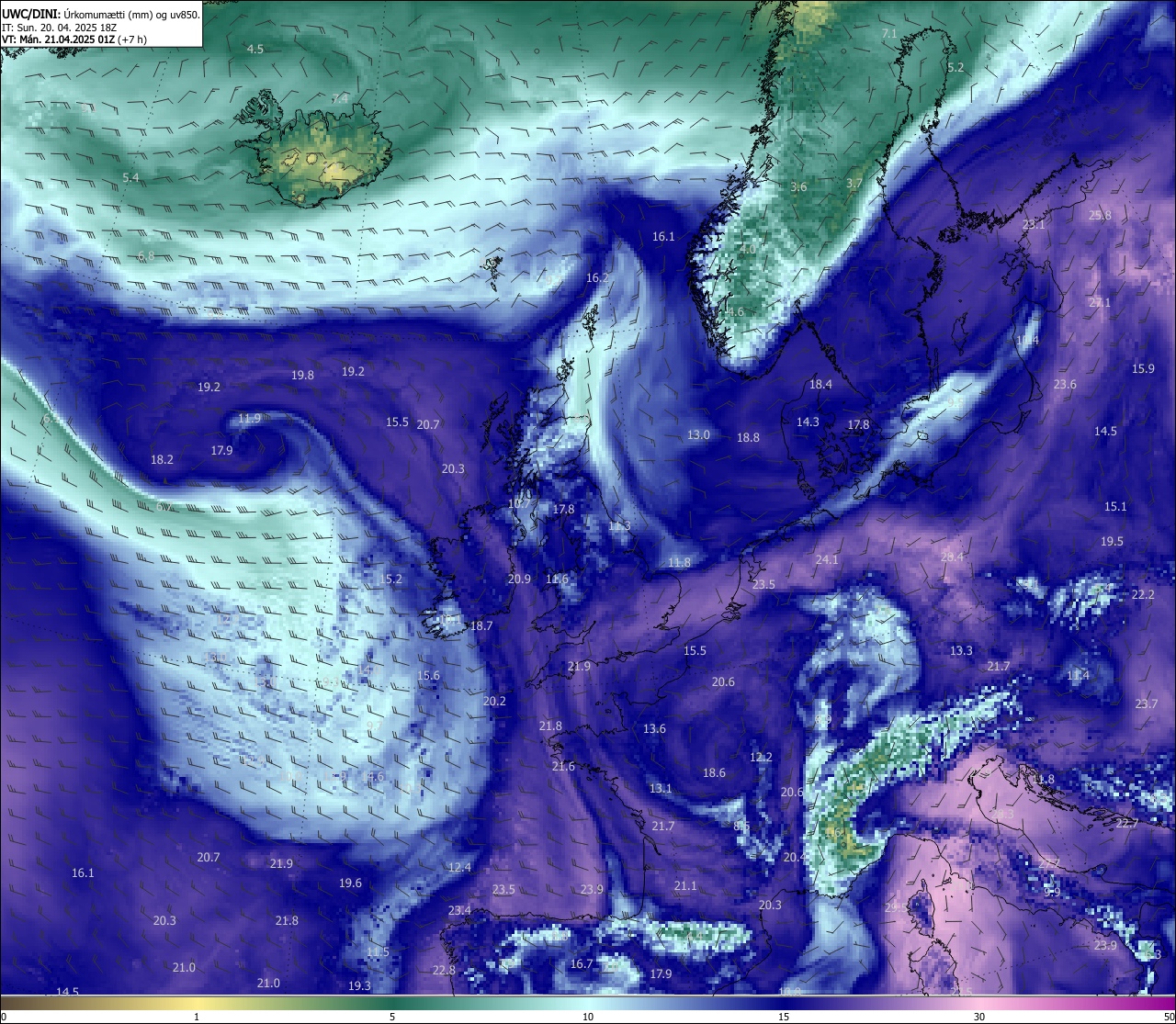Click the value 18.6 on the map

click(714, 772)
